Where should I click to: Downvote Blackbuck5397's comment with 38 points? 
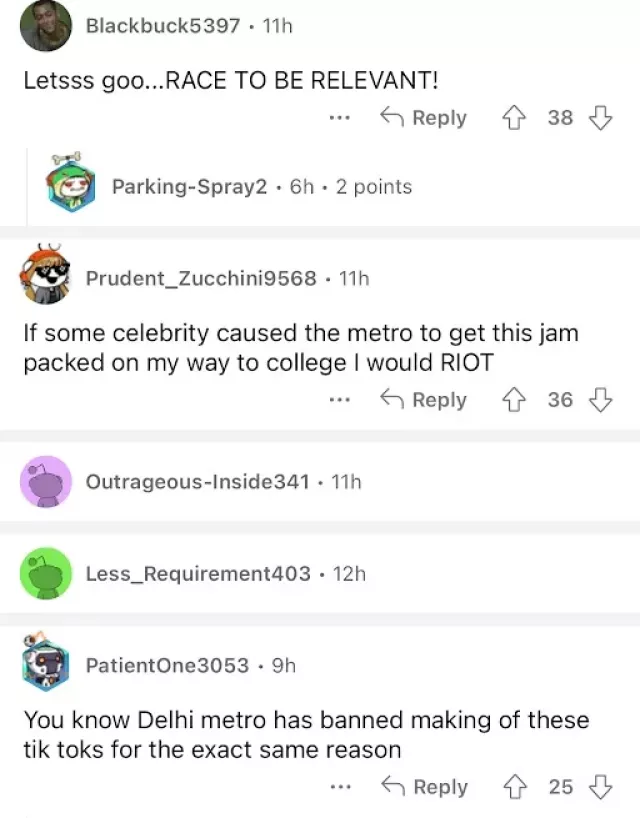(600, 117)
